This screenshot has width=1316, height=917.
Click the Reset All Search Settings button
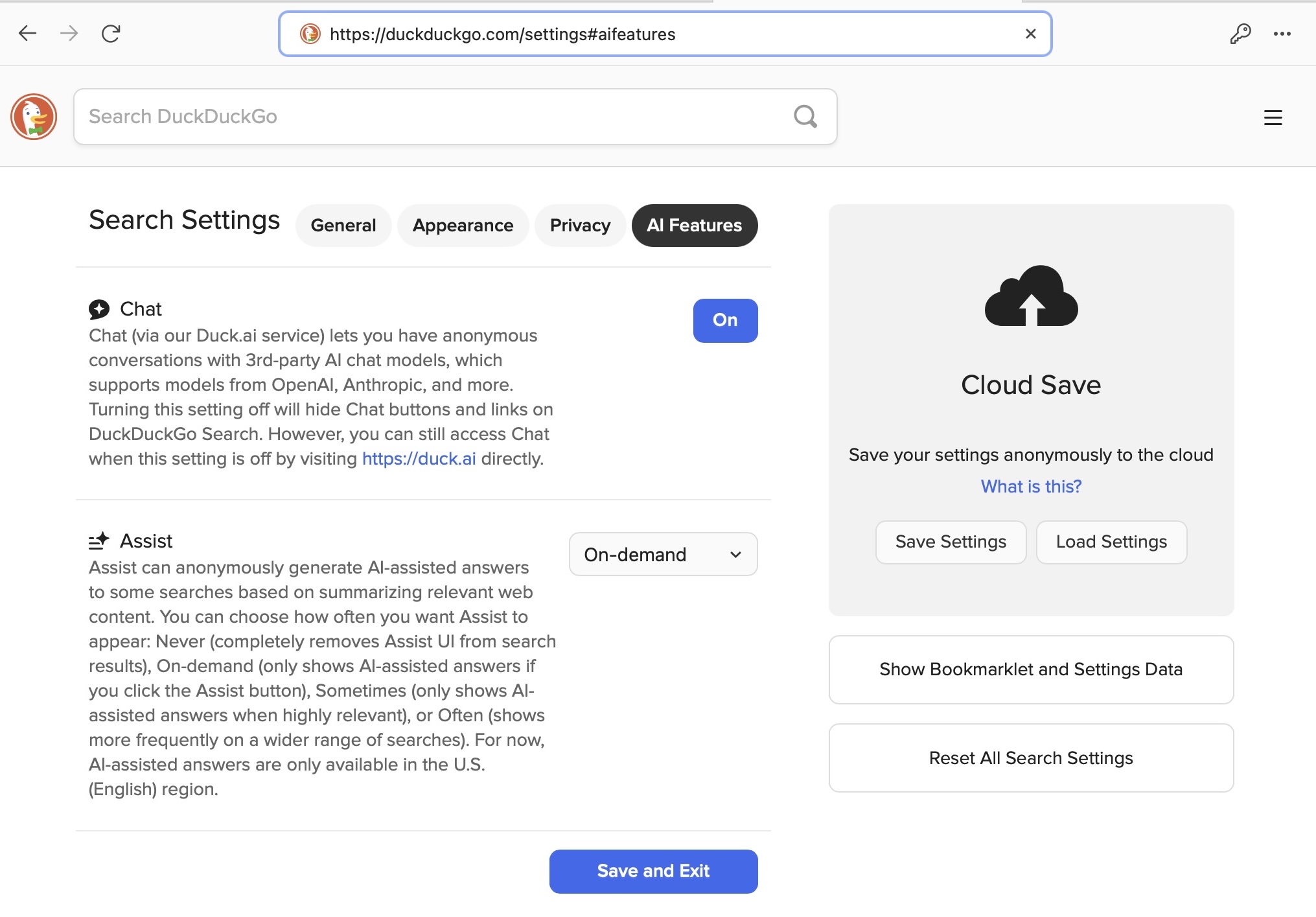1031,758
